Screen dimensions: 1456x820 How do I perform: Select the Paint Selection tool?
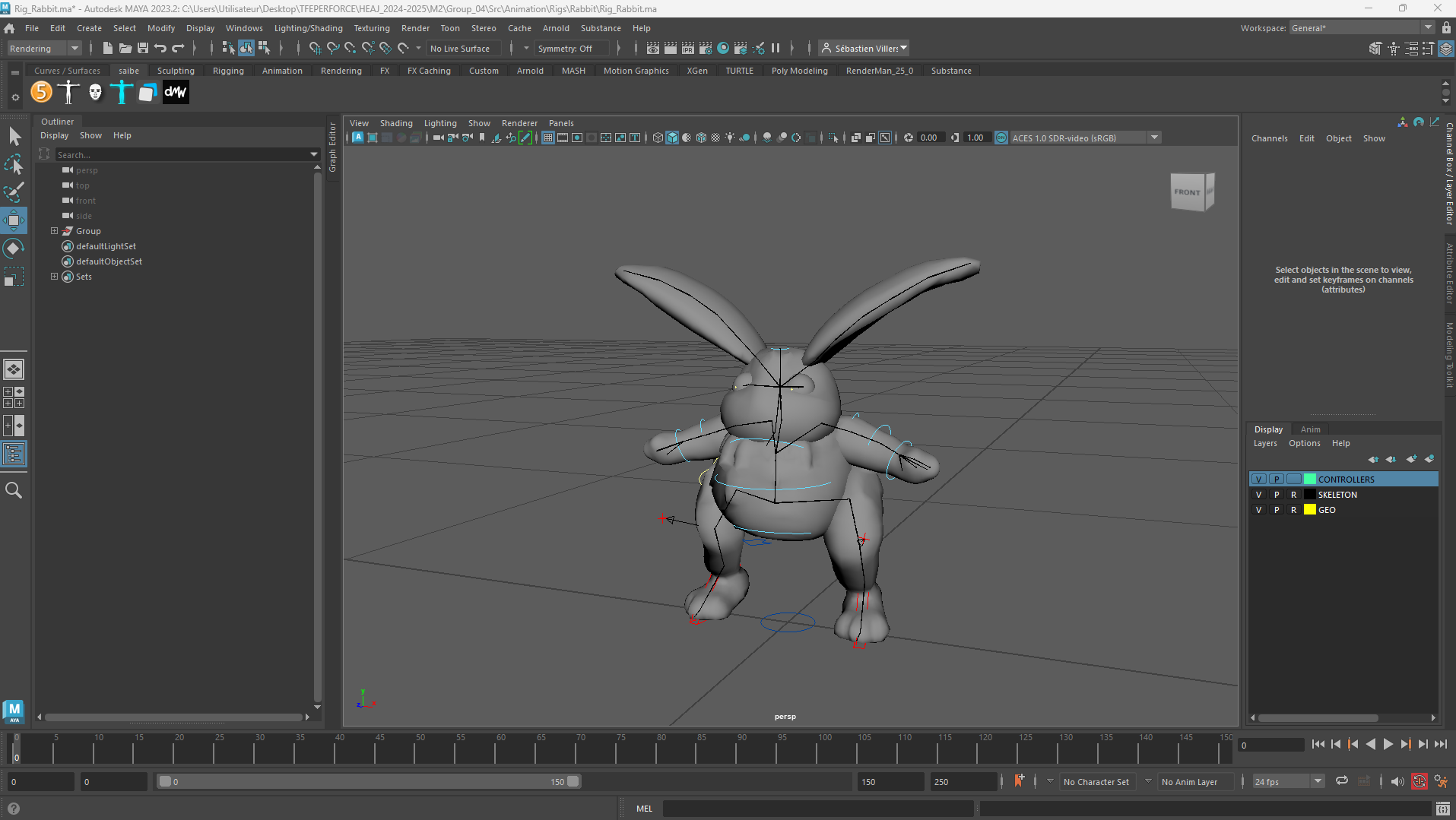coord(14,192)
